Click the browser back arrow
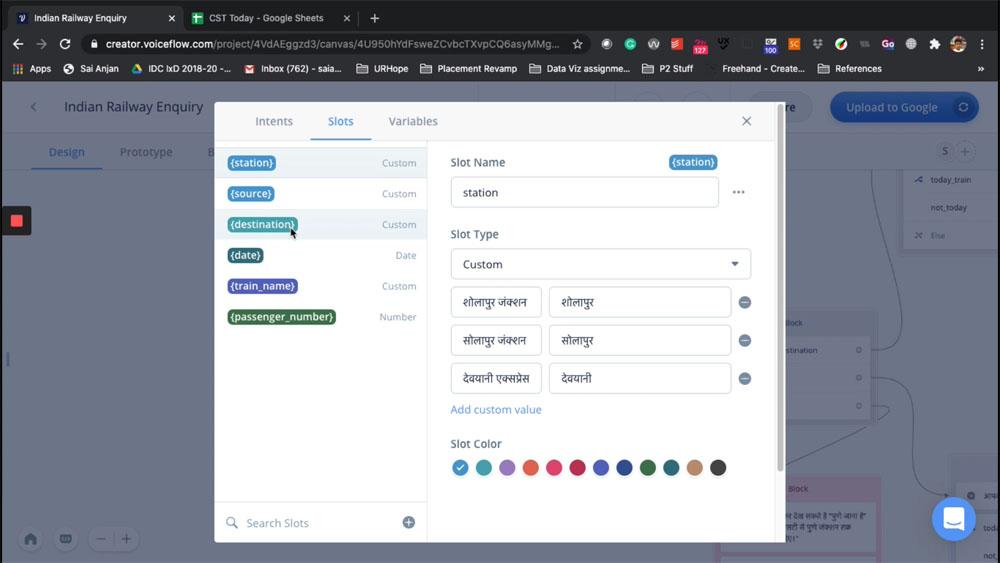The height and width of the screenshot is (563, 1000). (x=18, y=44)
